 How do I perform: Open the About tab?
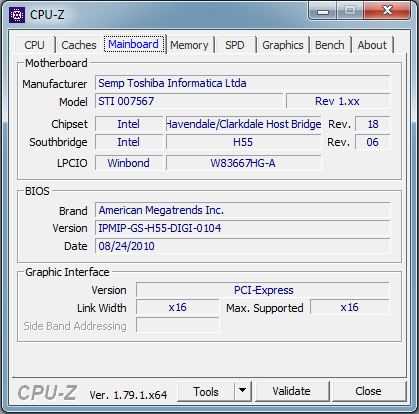coord(372,45)
